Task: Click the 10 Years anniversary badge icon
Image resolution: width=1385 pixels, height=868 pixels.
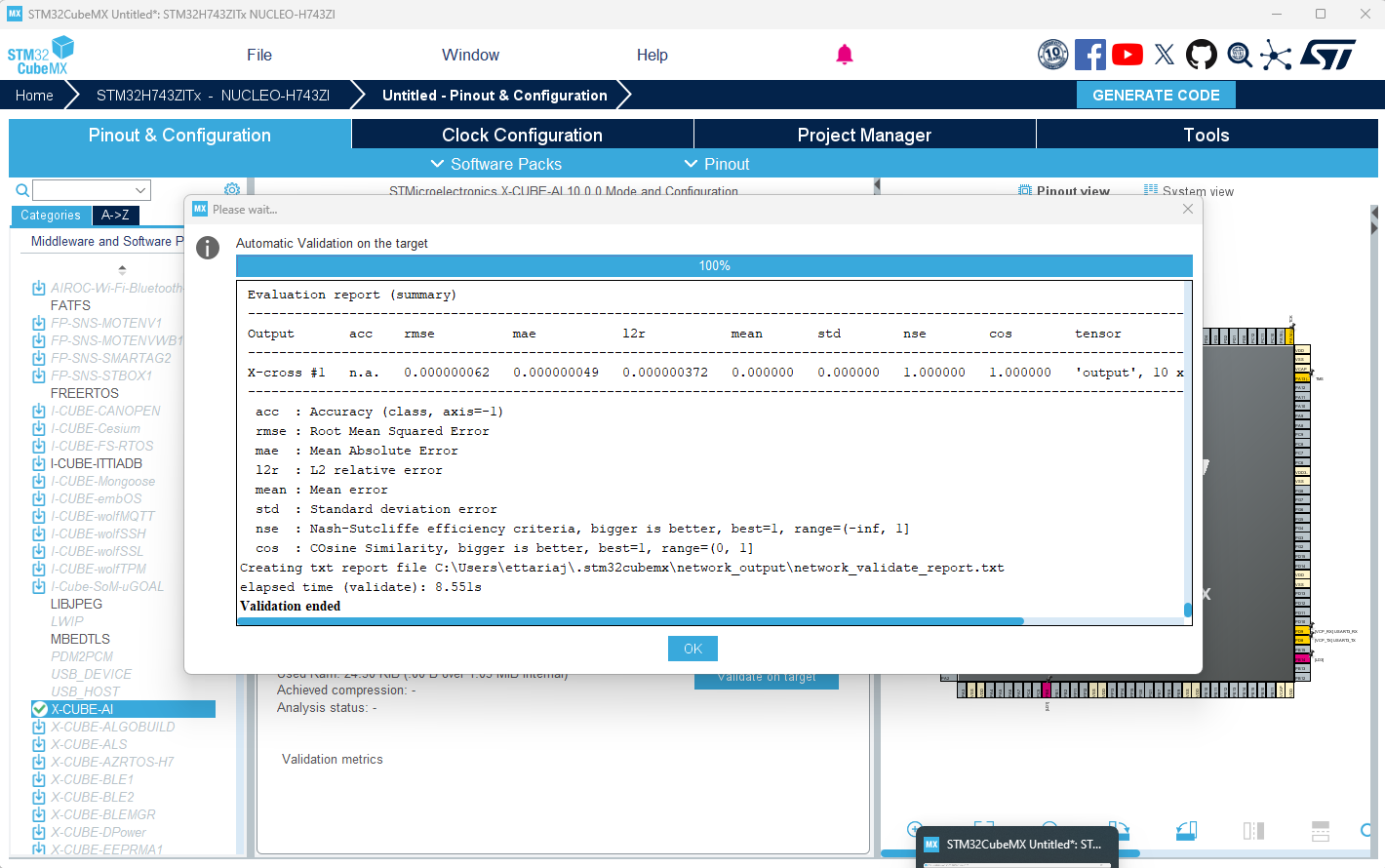Action: [x=1053, y=55]
